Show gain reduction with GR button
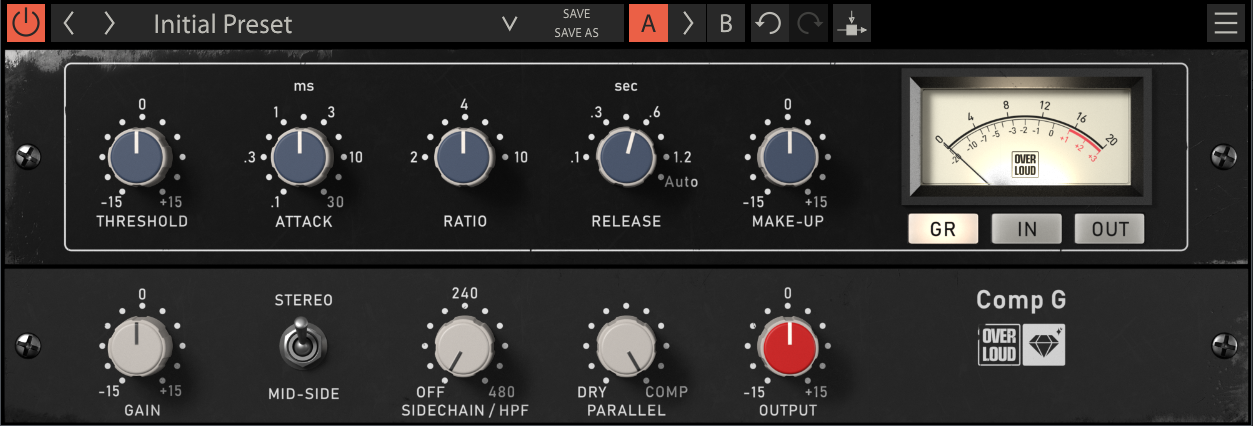The width and height of the screenshot is (1253, 426). click(942, 229)
